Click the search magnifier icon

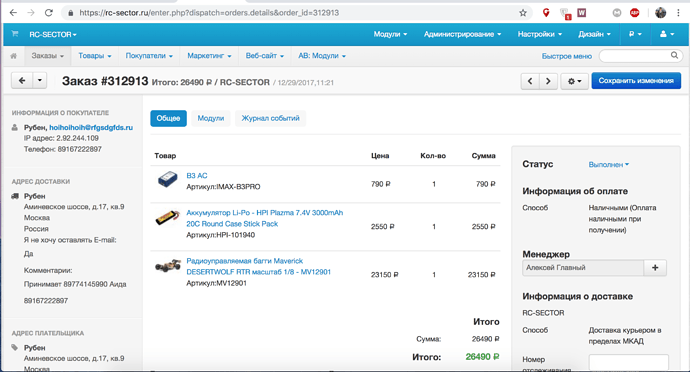(x=674, y=55)
